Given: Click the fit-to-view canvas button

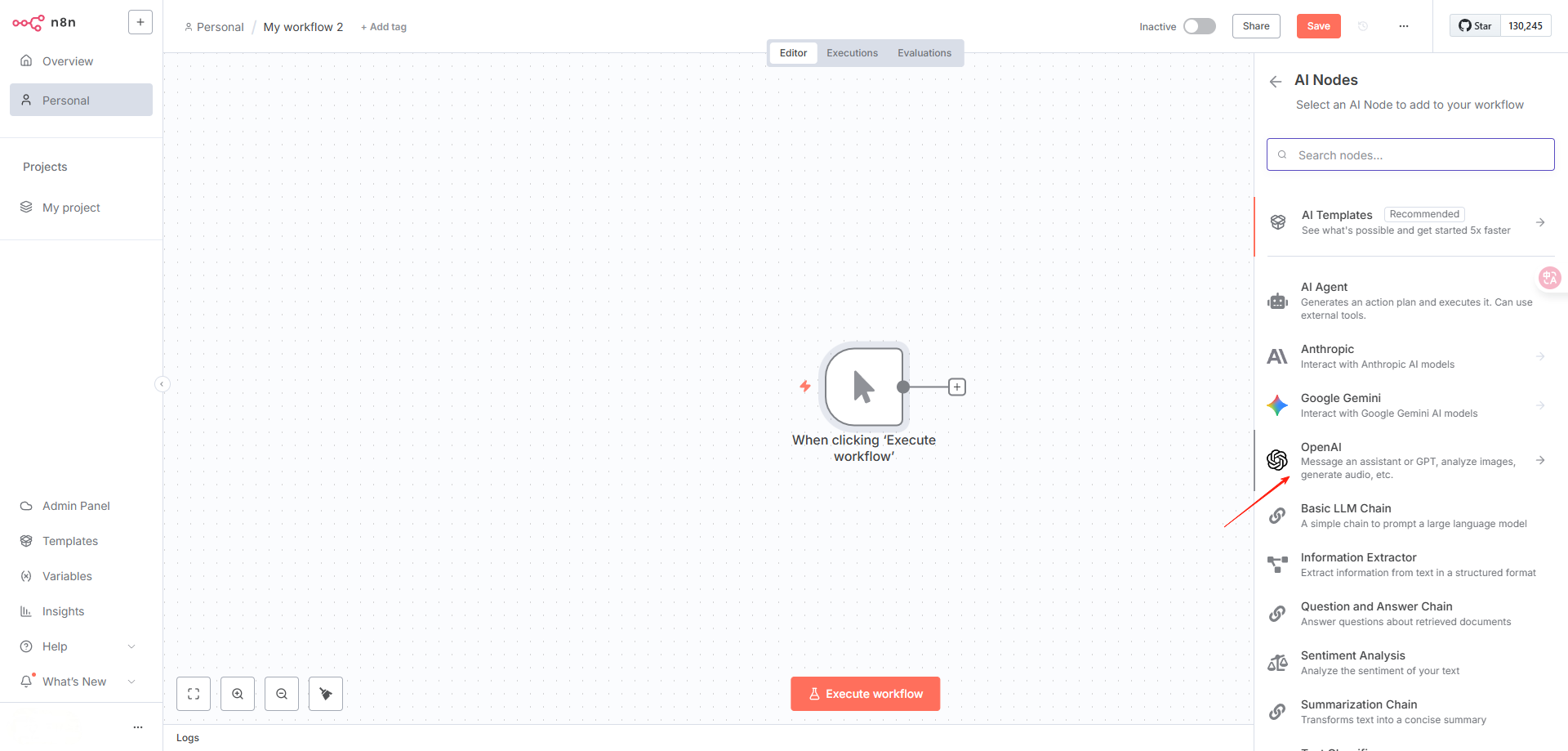Looking at the screenshot, I should (x=194, y=694).
